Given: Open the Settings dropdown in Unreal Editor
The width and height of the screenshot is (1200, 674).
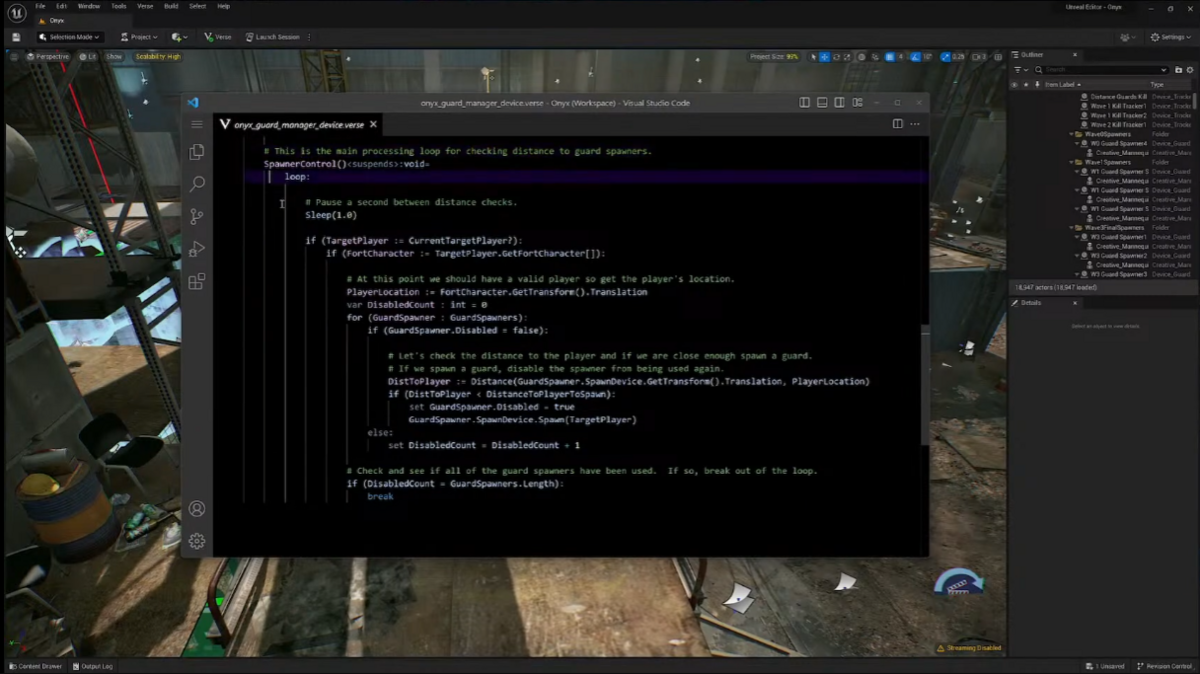Looking at the screenshot, I should (1169, 37).
